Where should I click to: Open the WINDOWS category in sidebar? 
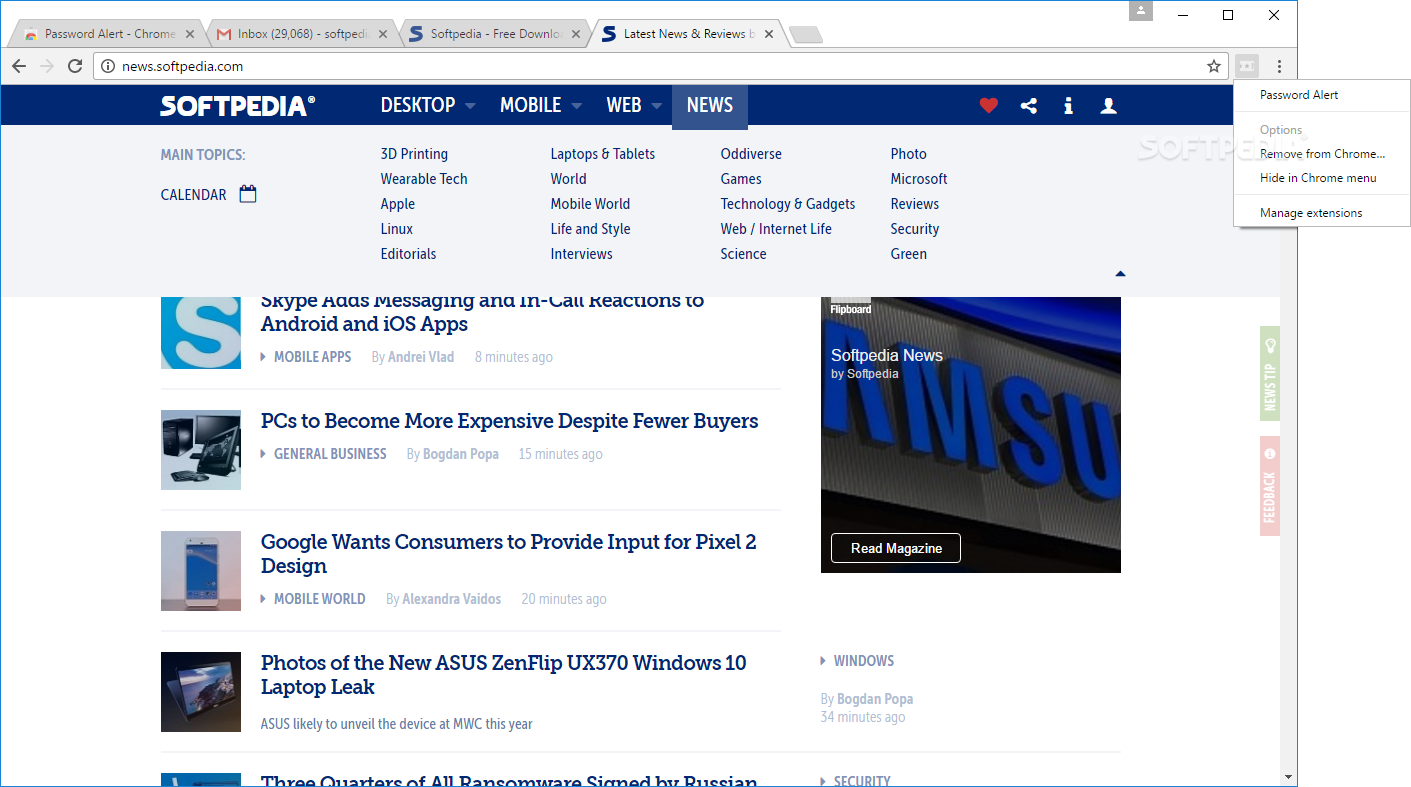[864, 661]
